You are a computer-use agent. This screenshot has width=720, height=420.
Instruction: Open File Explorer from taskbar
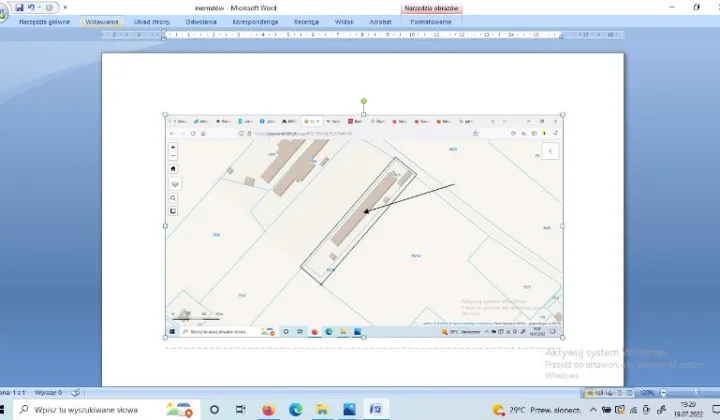coord(322,409)
